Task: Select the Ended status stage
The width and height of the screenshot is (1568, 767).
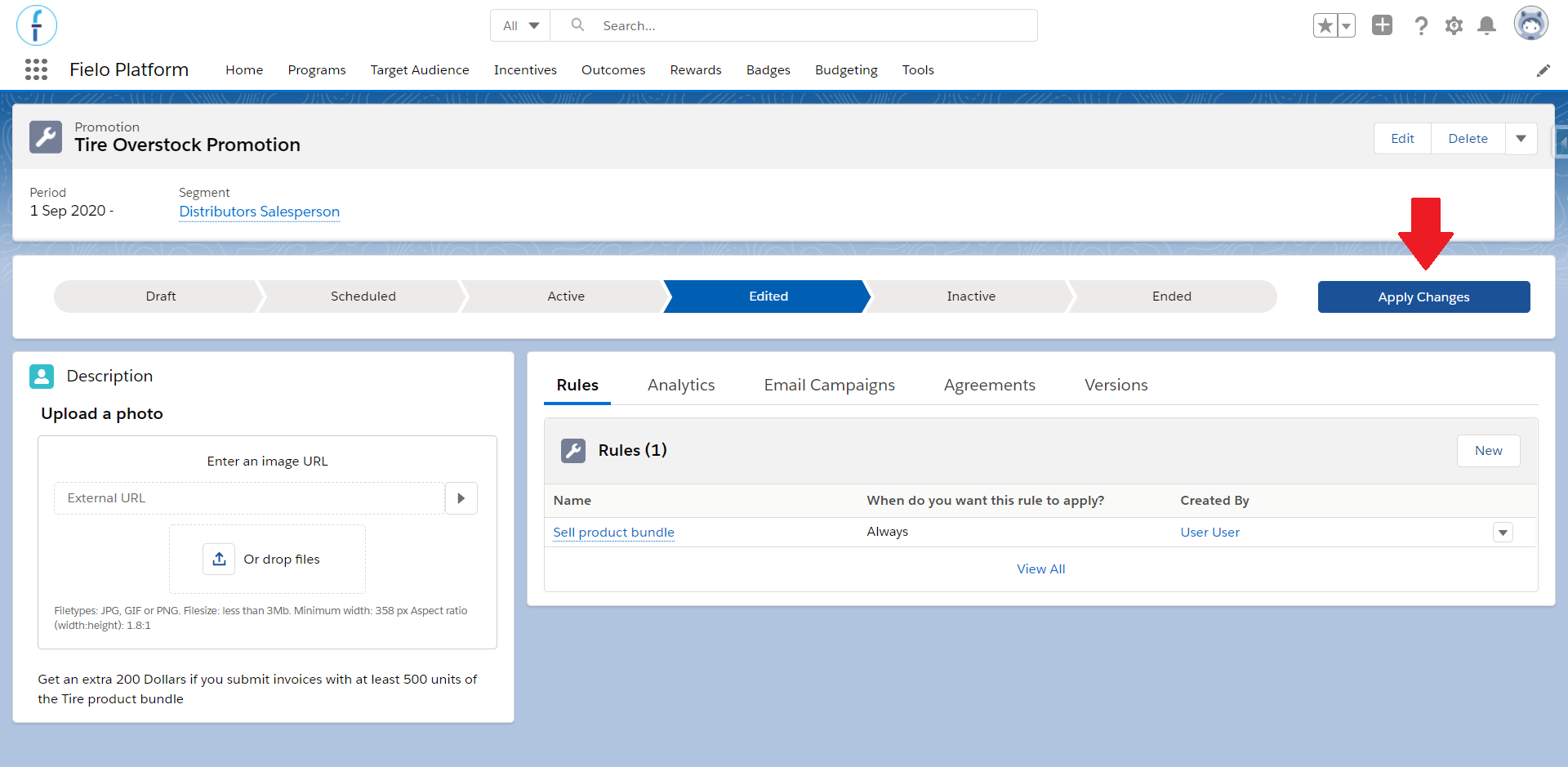Action: pos(1172,297)
